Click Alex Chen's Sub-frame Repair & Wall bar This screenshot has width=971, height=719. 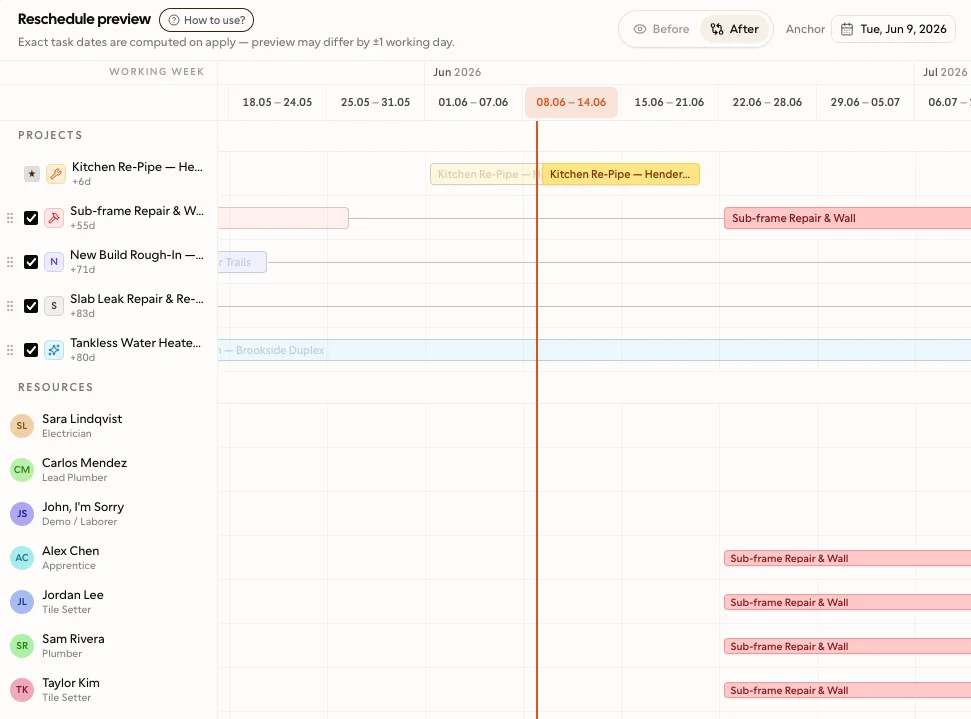(x=847, y=558)
